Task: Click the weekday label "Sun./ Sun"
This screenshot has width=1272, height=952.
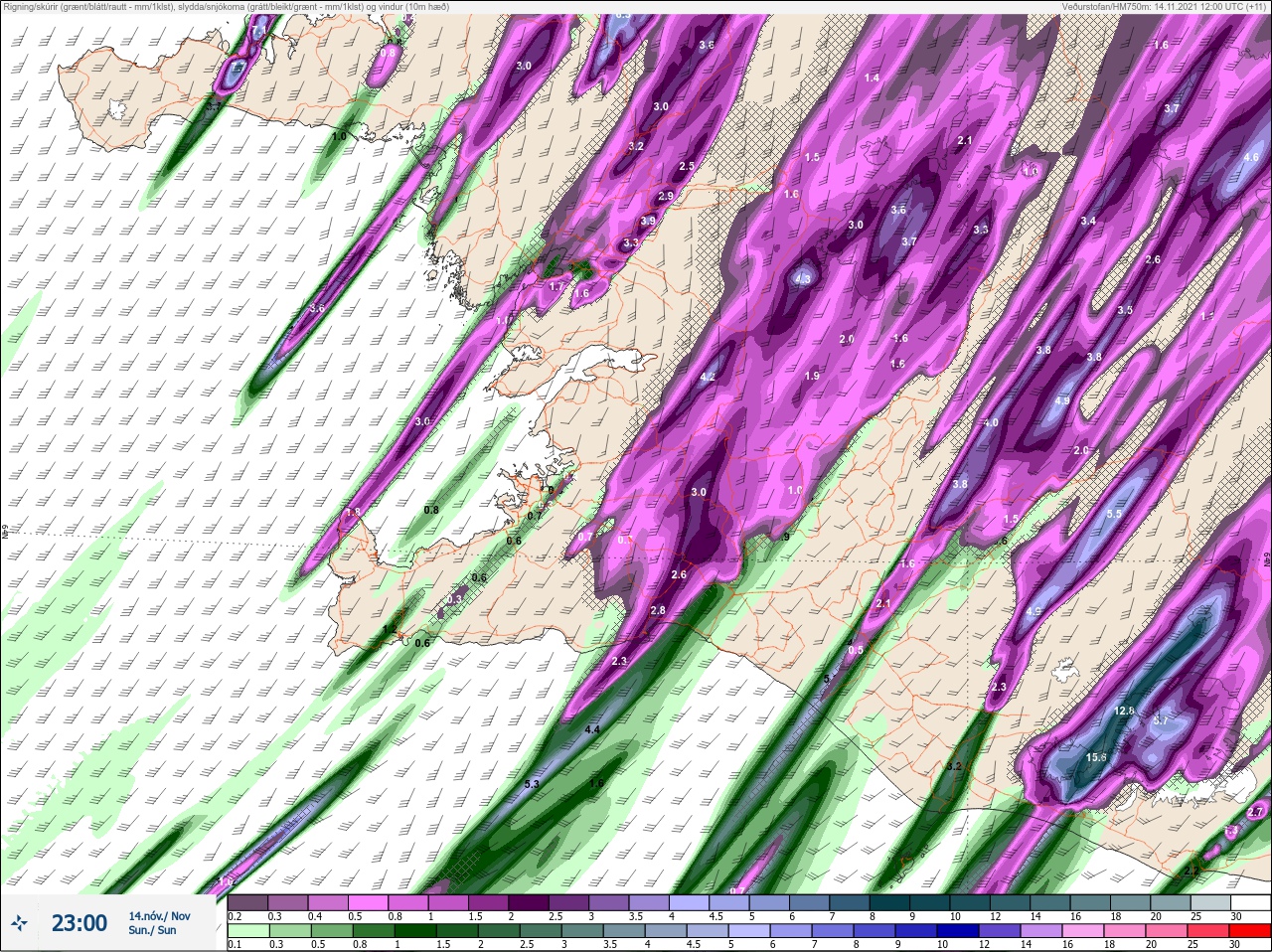Action: (152, 930)
